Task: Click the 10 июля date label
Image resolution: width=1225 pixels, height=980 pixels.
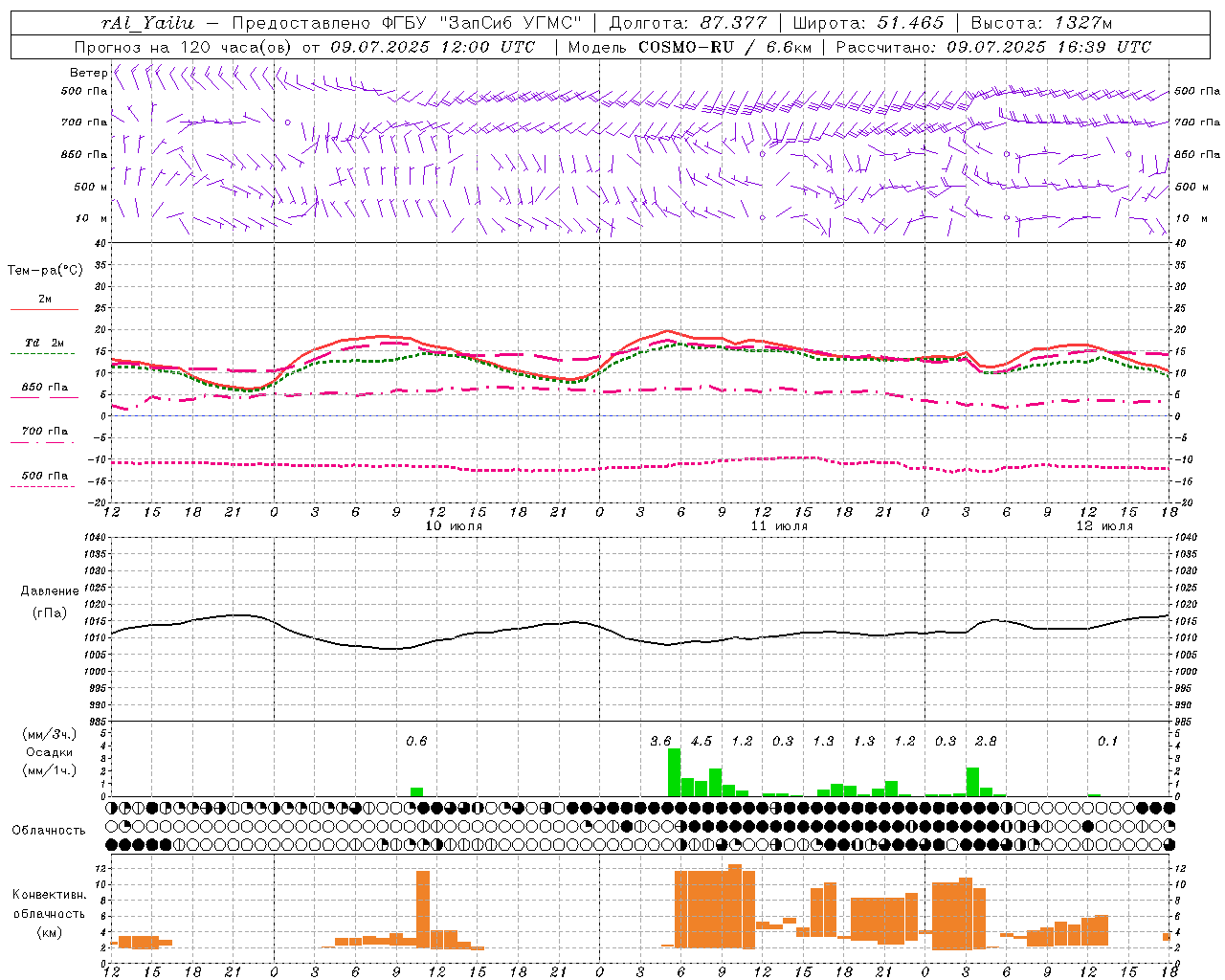Action: tap(454, 526)
